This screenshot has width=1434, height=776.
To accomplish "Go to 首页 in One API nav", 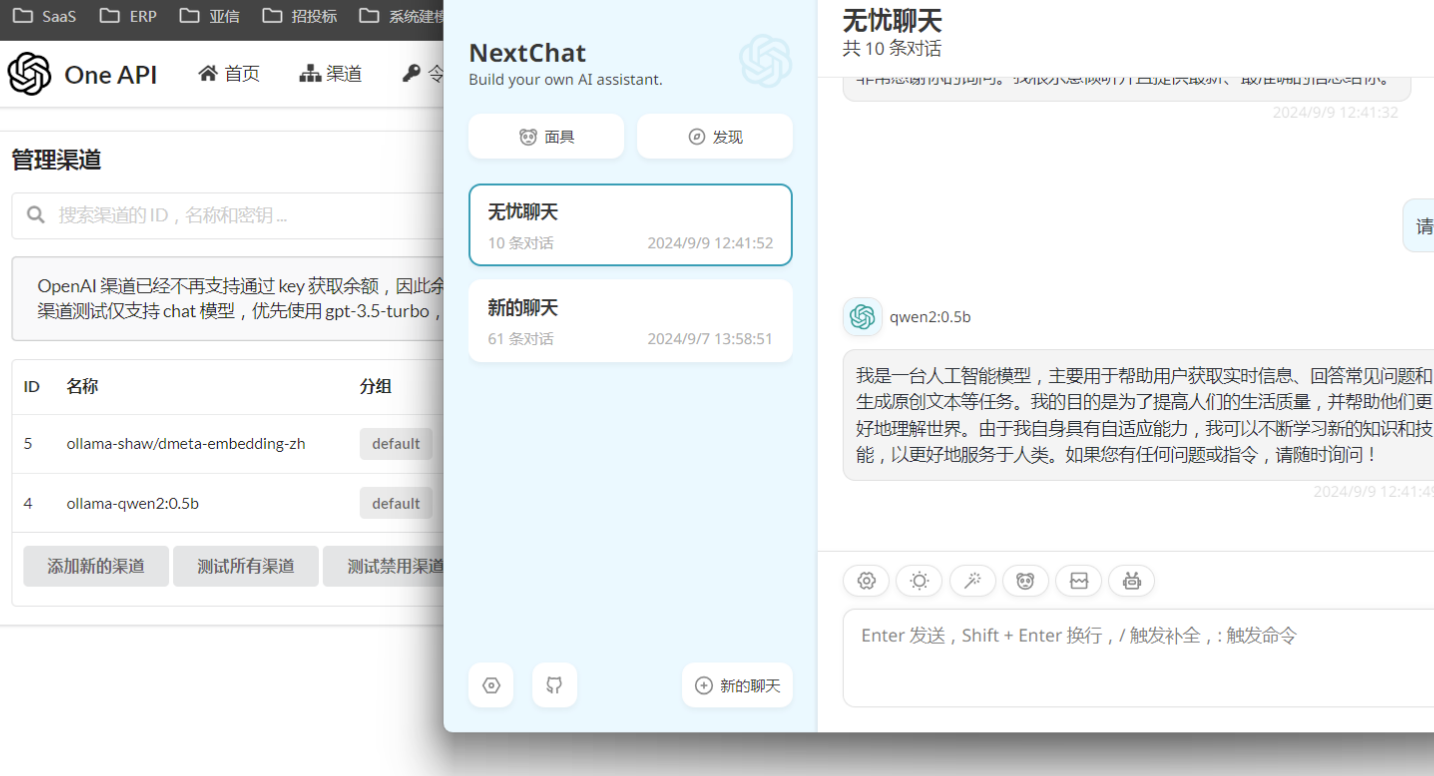I will click(229, 74).
